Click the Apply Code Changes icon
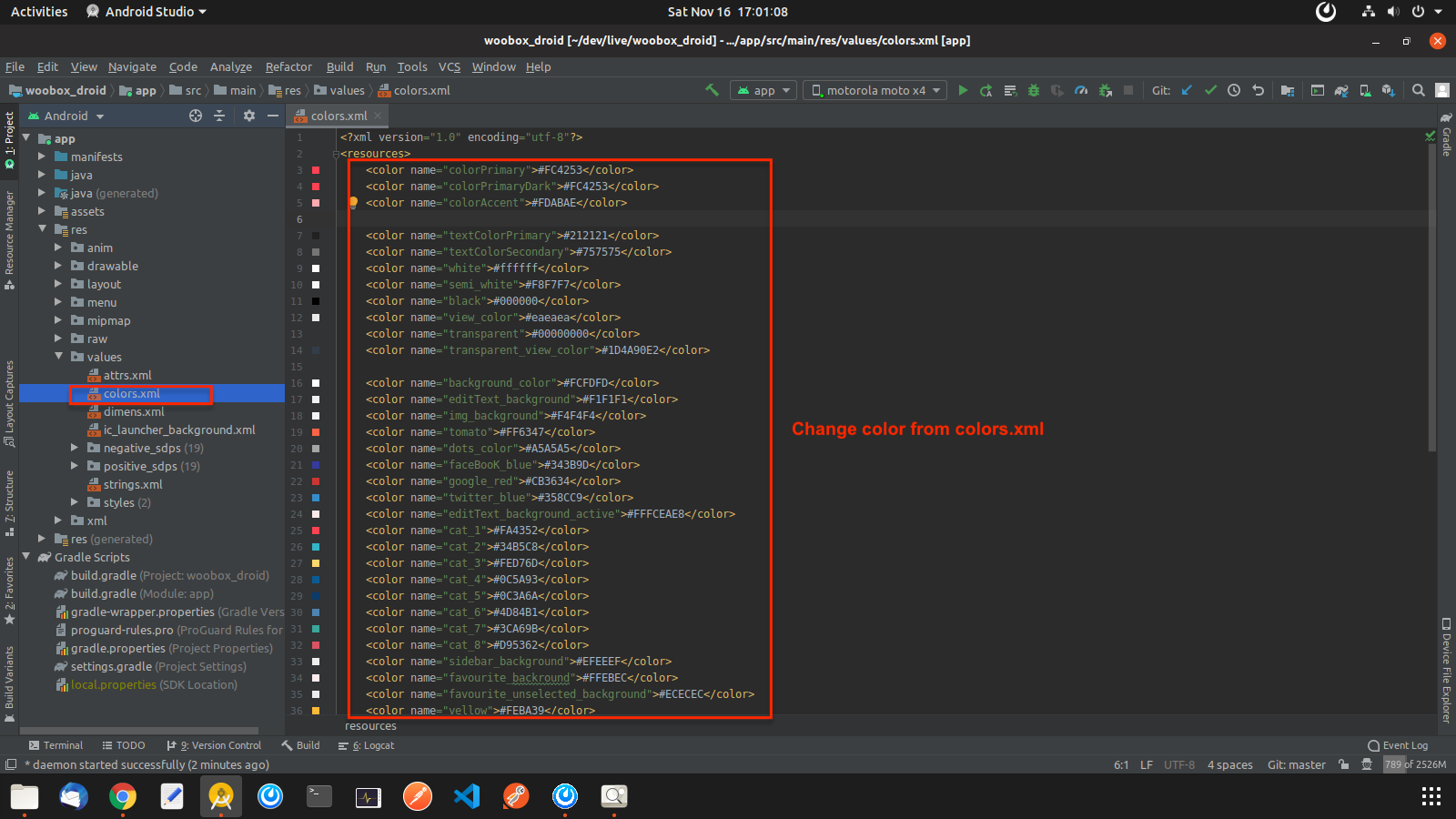 point(1010,90)
